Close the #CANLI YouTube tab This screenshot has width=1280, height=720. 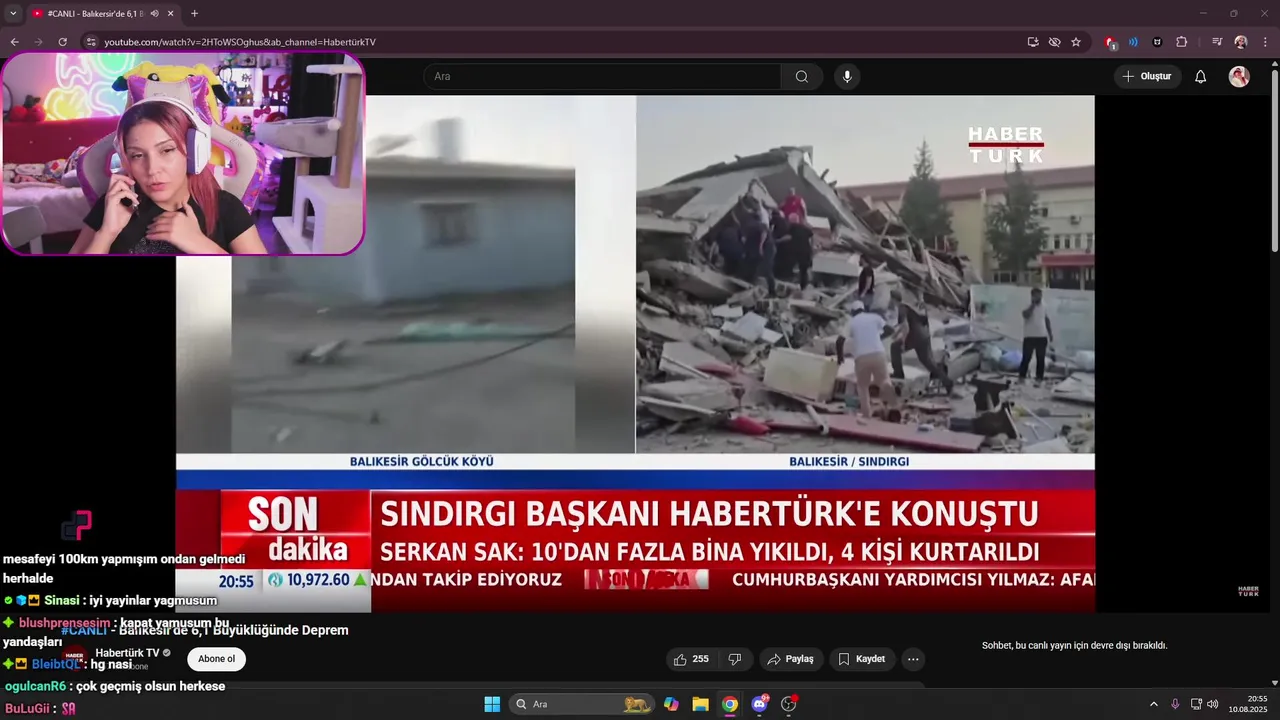pos(171,13)
